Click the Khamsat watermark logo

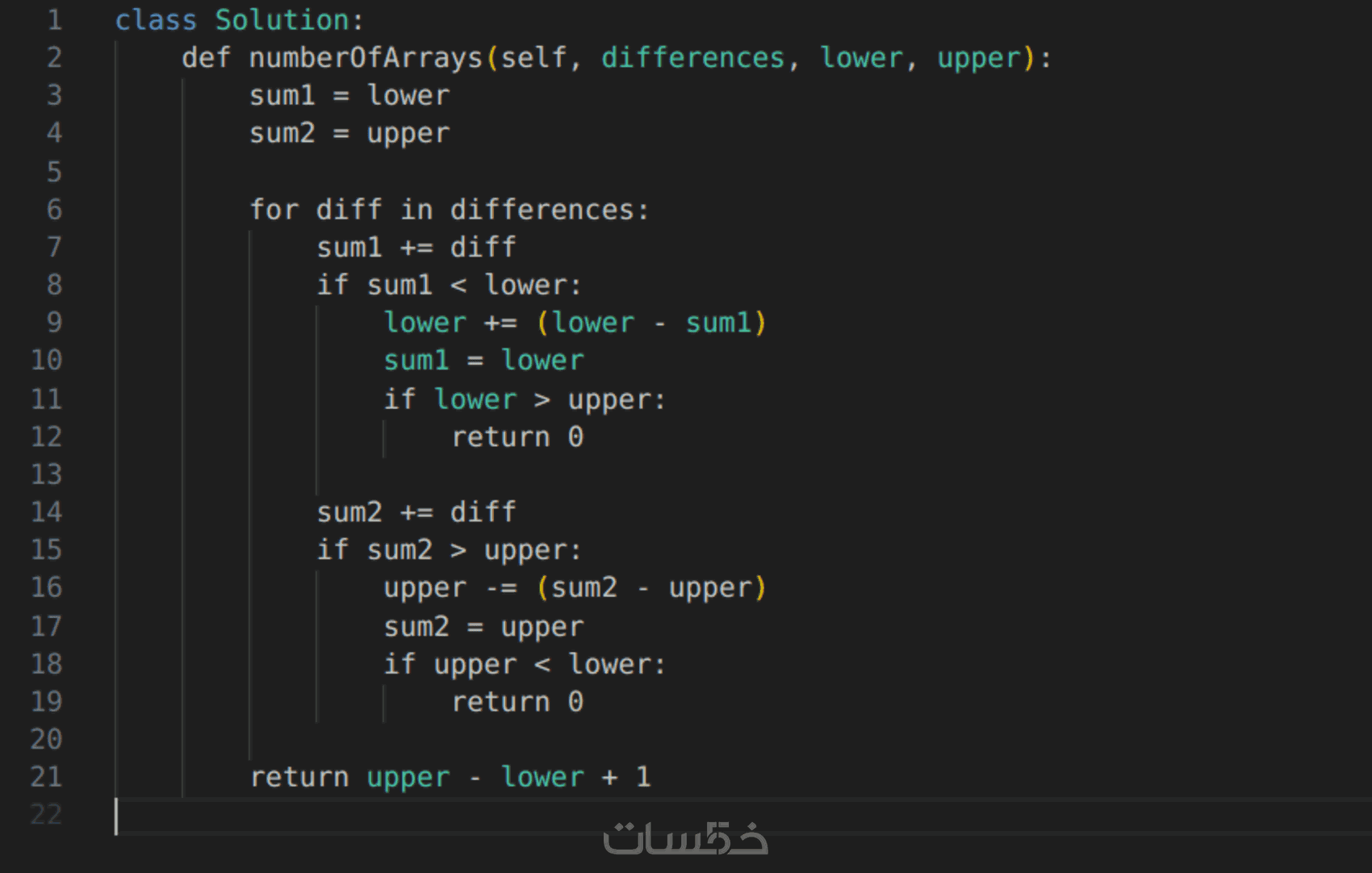tap(685, 838)
